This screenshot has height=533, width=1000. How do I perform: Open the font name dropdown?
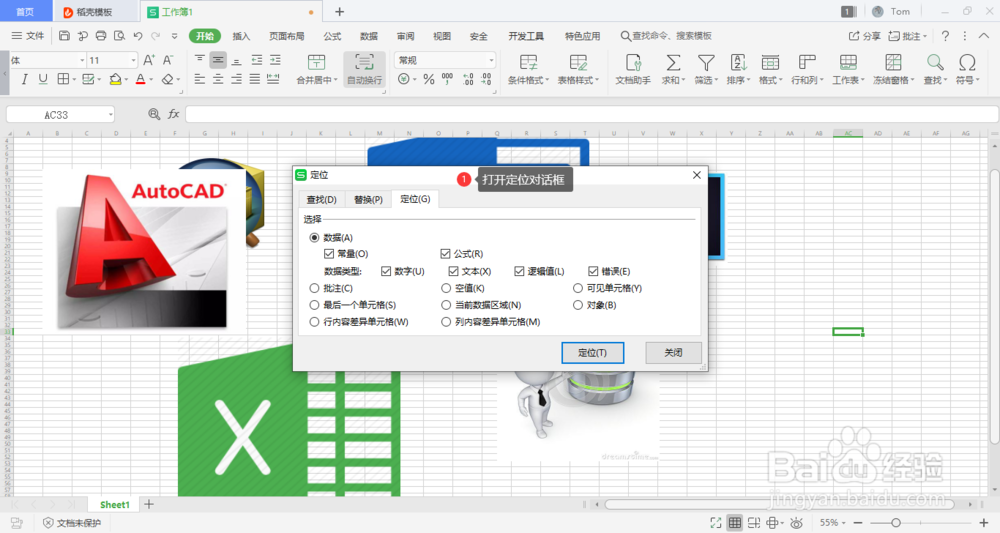[82, 60]
